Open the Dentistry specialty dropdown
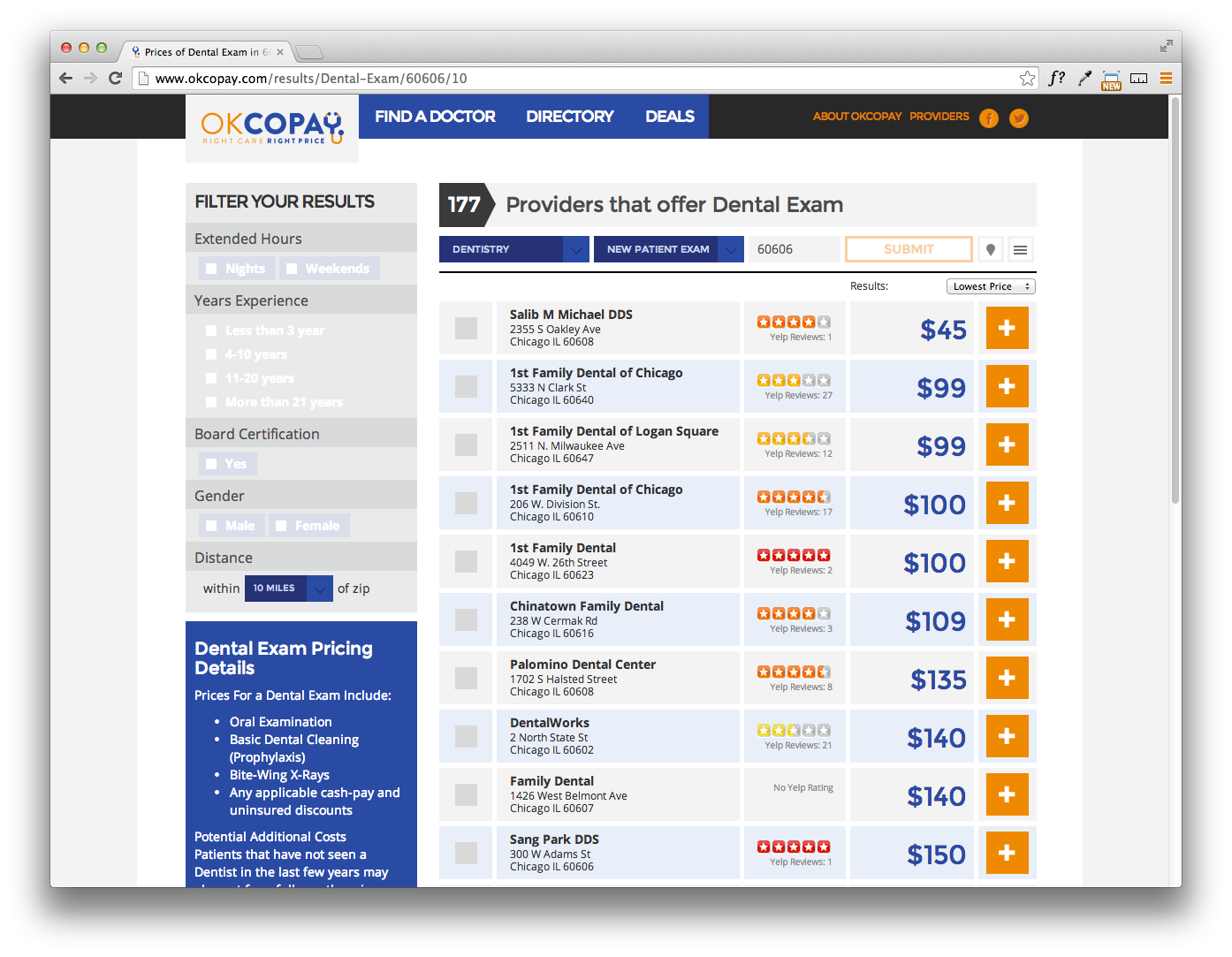Viewport: 1232px width, 957px height. [514, 249]
